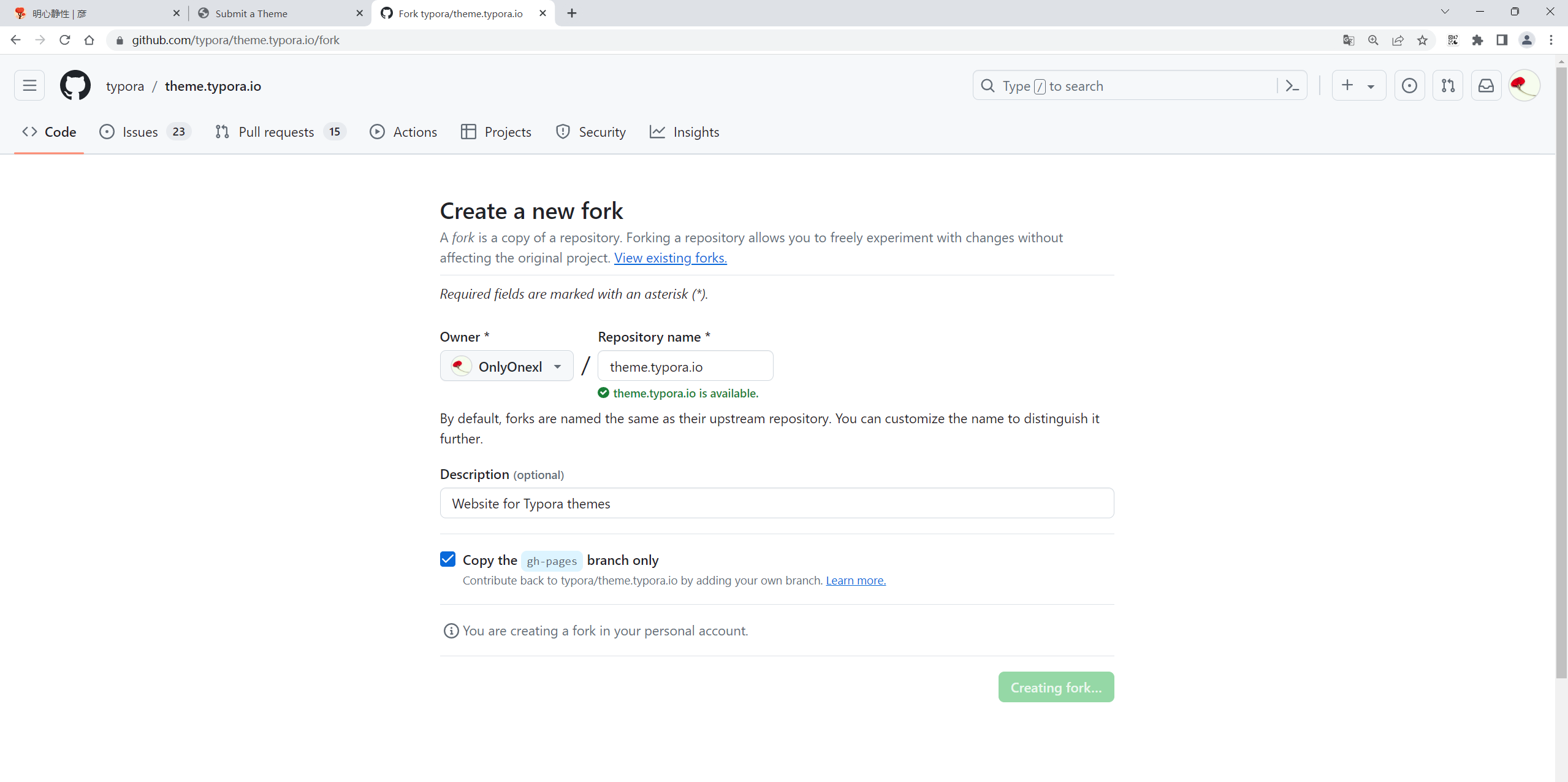Click the translate page icon in address bar
1568x782 pixels.
tap(1349, 40)
